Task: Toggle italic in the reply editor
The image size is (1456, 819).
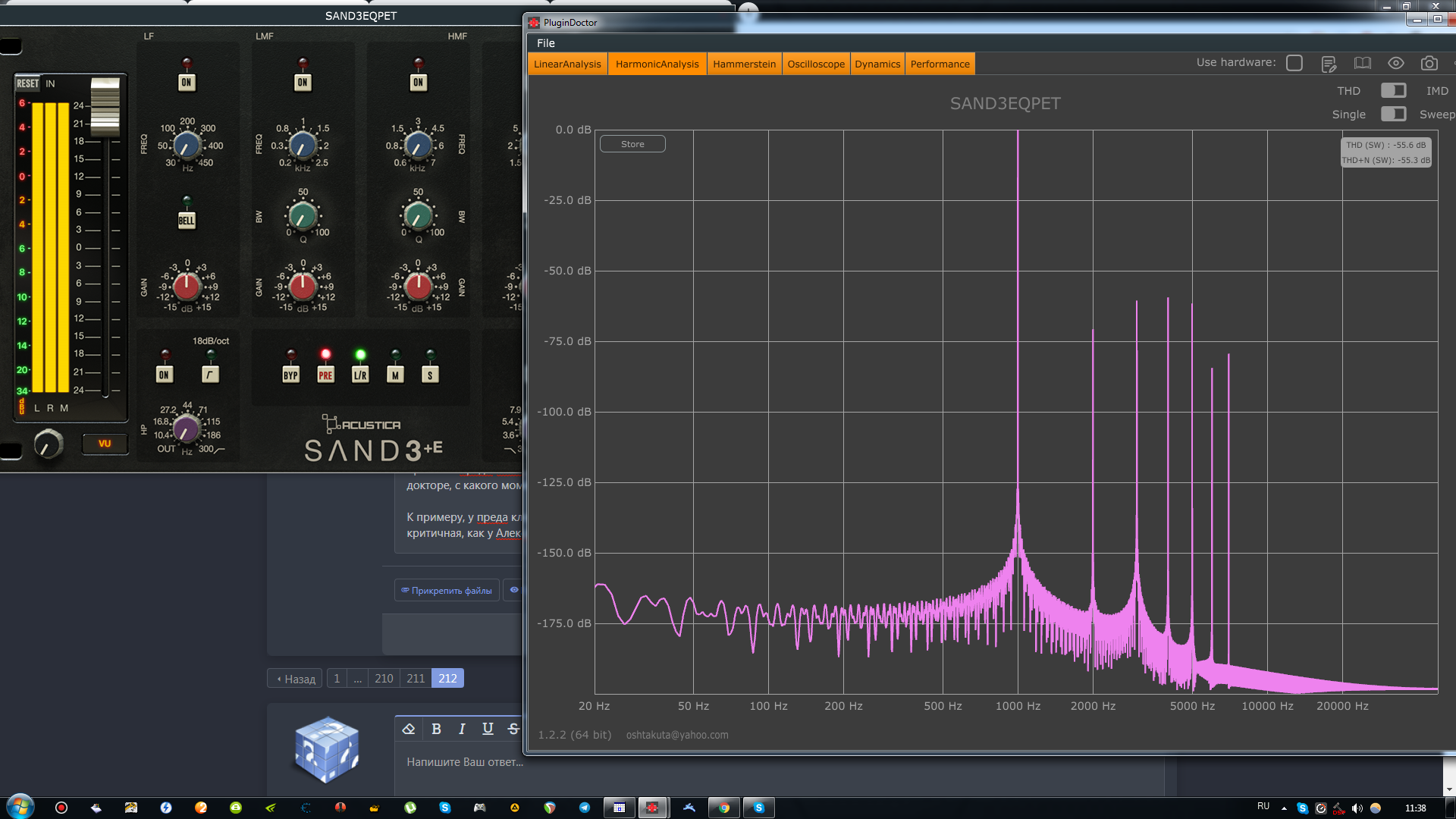Action: coord(462,729)
